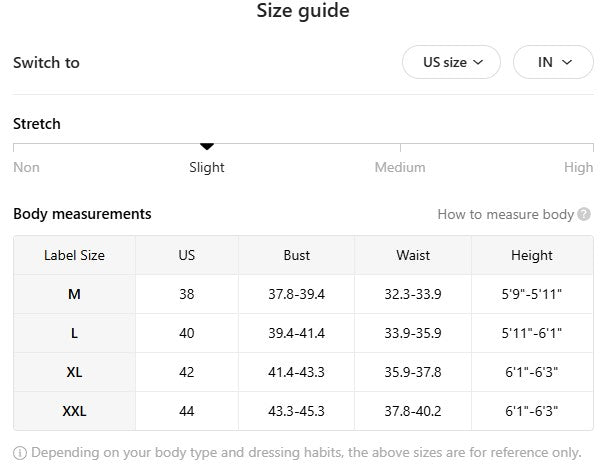Click the Height column header

(x=531, y=255)
